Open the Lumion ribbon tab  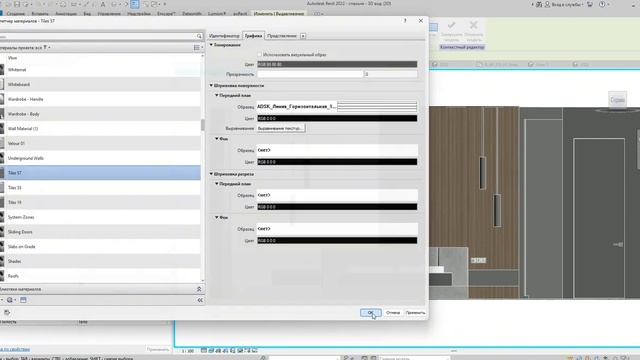[216, 13]
